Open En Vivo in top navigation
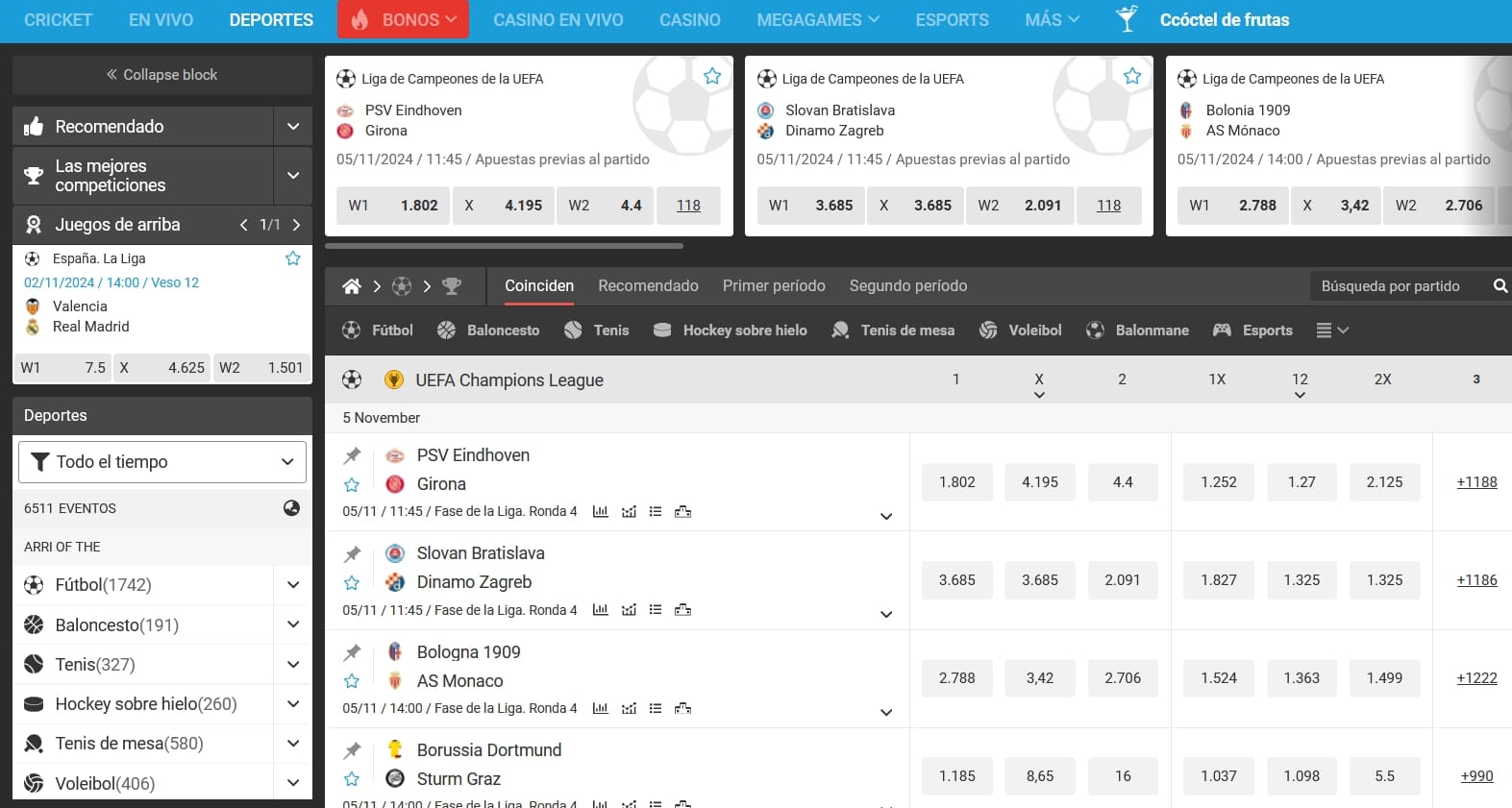The image size is (1512, 808). coord(161,19)
